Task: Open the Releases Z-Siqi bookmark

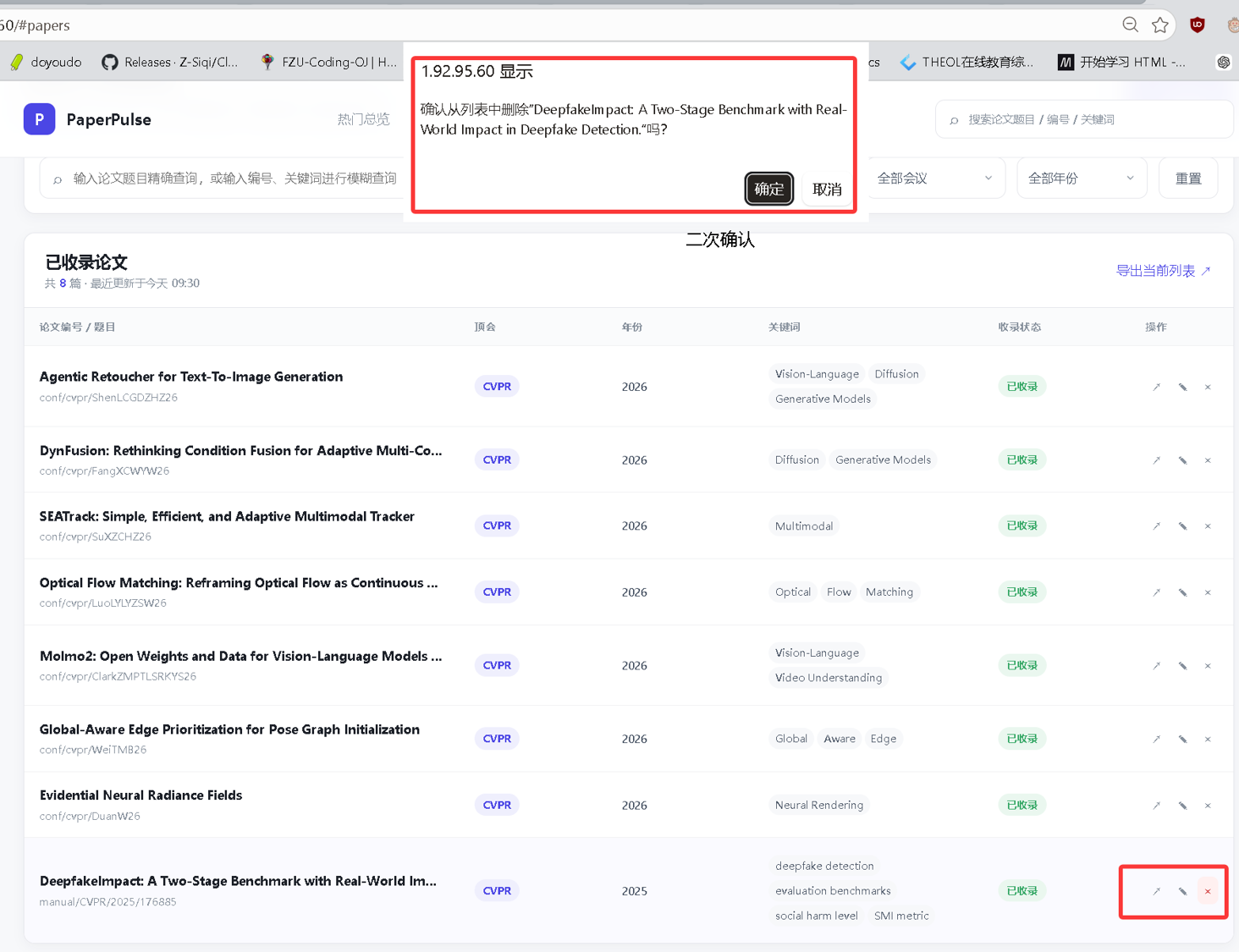Action: 170,62
